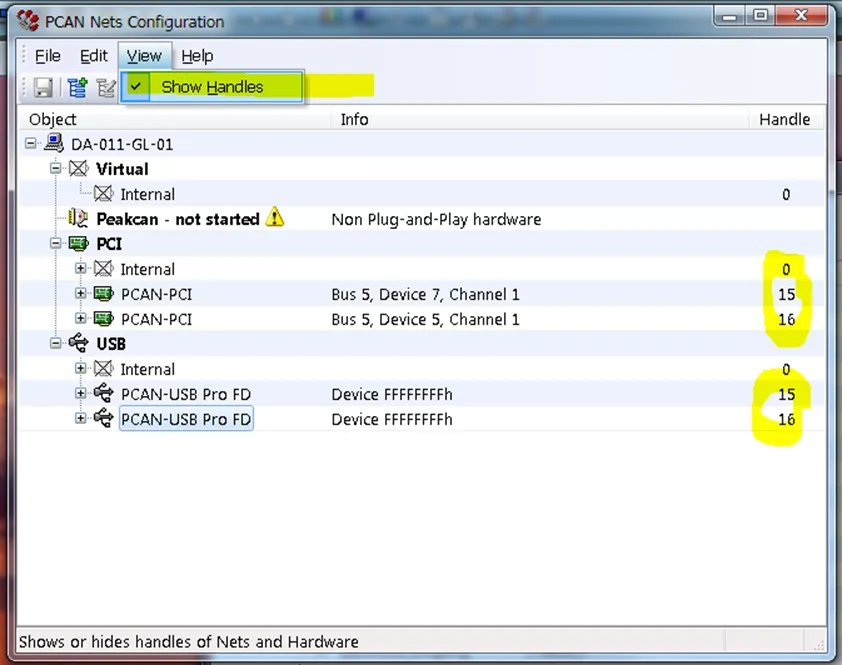Select the green PCI card category icon
Viewport: 842px width, 665px height.
tap(79, 244)
